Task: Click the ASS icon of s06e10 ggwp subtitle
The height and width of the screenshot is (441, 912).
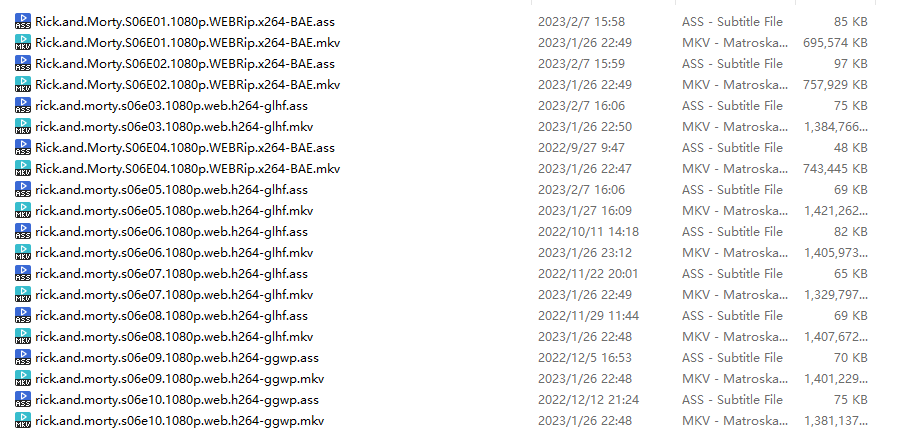Action: point(23,400)
